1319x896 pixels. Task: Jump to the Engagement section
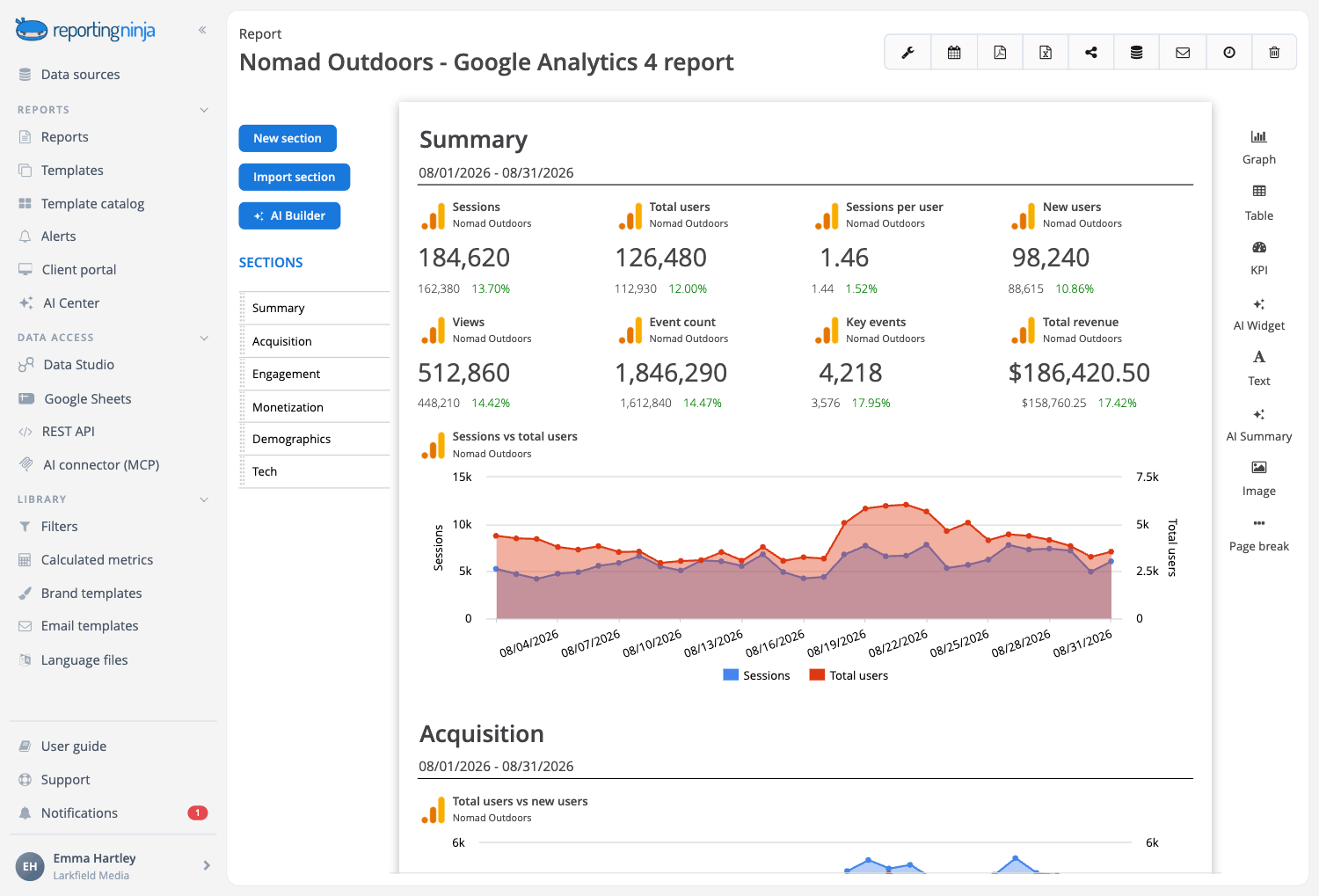coord(316,374)
